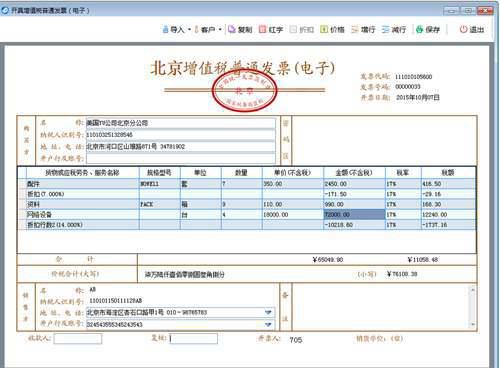Viewport: 500px width, 368px height.
Task: Click the 12240.00 tax amount cell
Action: (x=448, y=214)
